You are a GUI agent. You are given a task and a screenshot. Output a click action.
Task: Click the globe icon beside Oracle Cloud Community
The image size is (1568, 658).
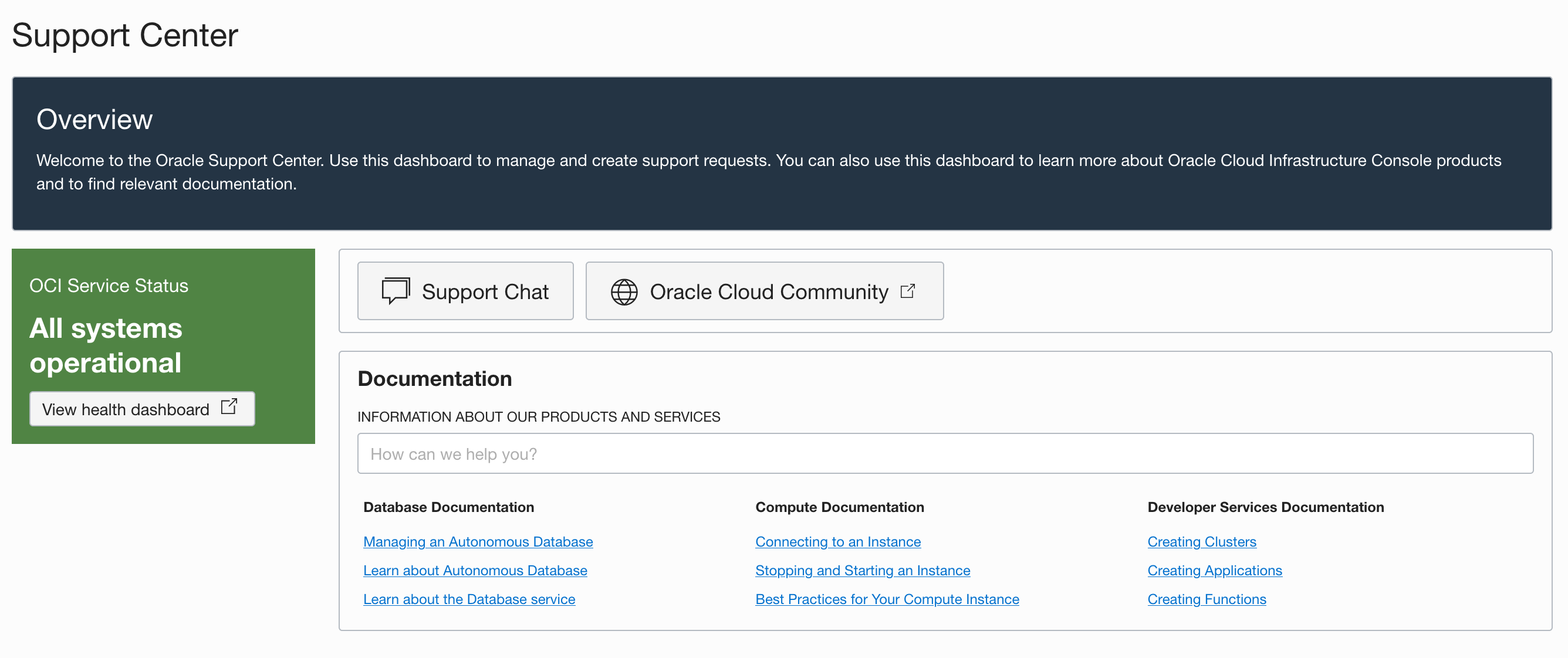click(624, 292)
